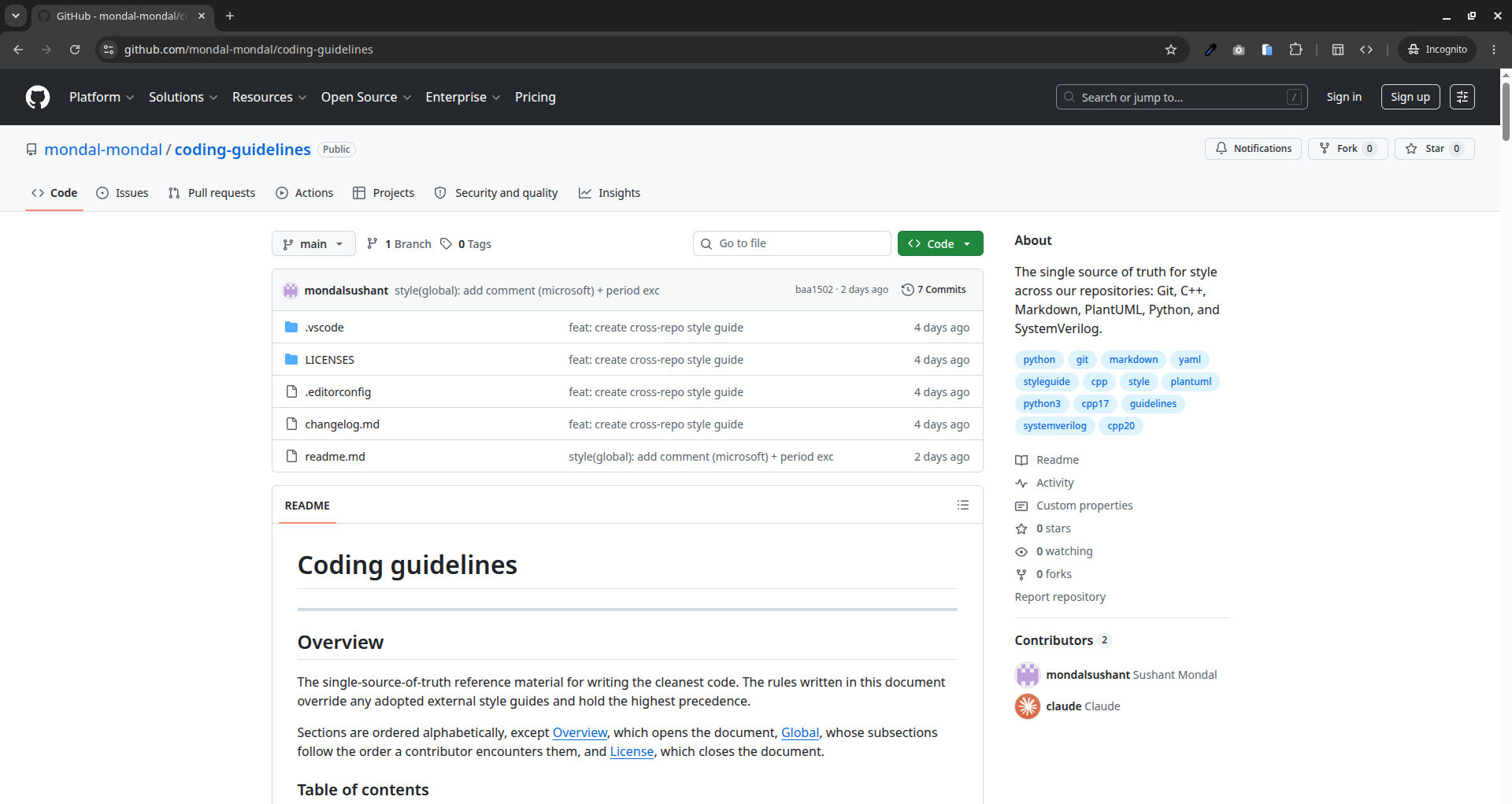Screen dimensions: 1512x804
Task: Click the screenshot camera extension icon
Action: (x=1239, y=50)
